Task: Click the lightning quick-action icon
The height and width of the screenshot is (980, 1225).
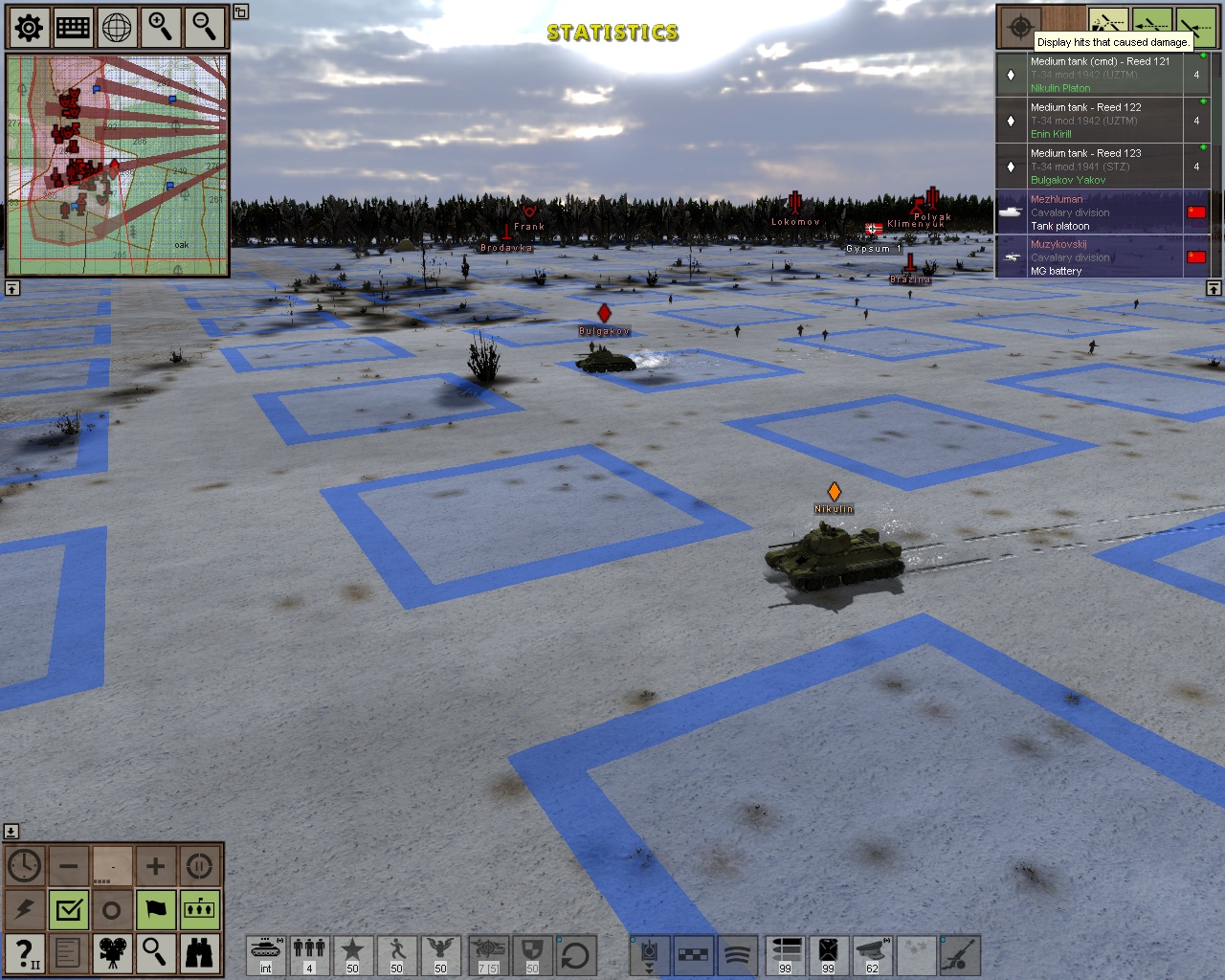Action: coord(23,909)
